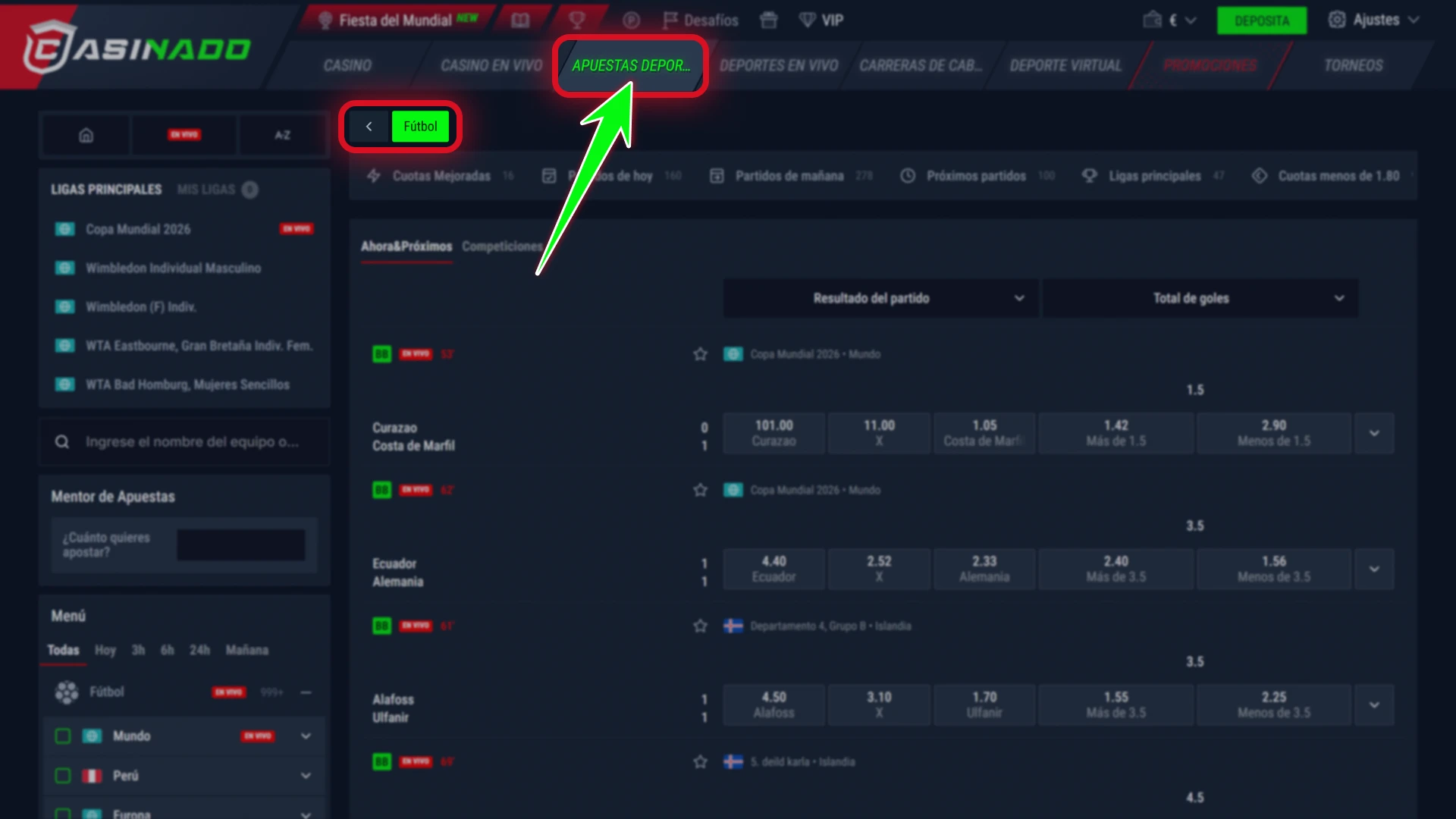The image size is (1456, 819).
Task: Collapse the Fútbol menu section
Action: point(306,692)
